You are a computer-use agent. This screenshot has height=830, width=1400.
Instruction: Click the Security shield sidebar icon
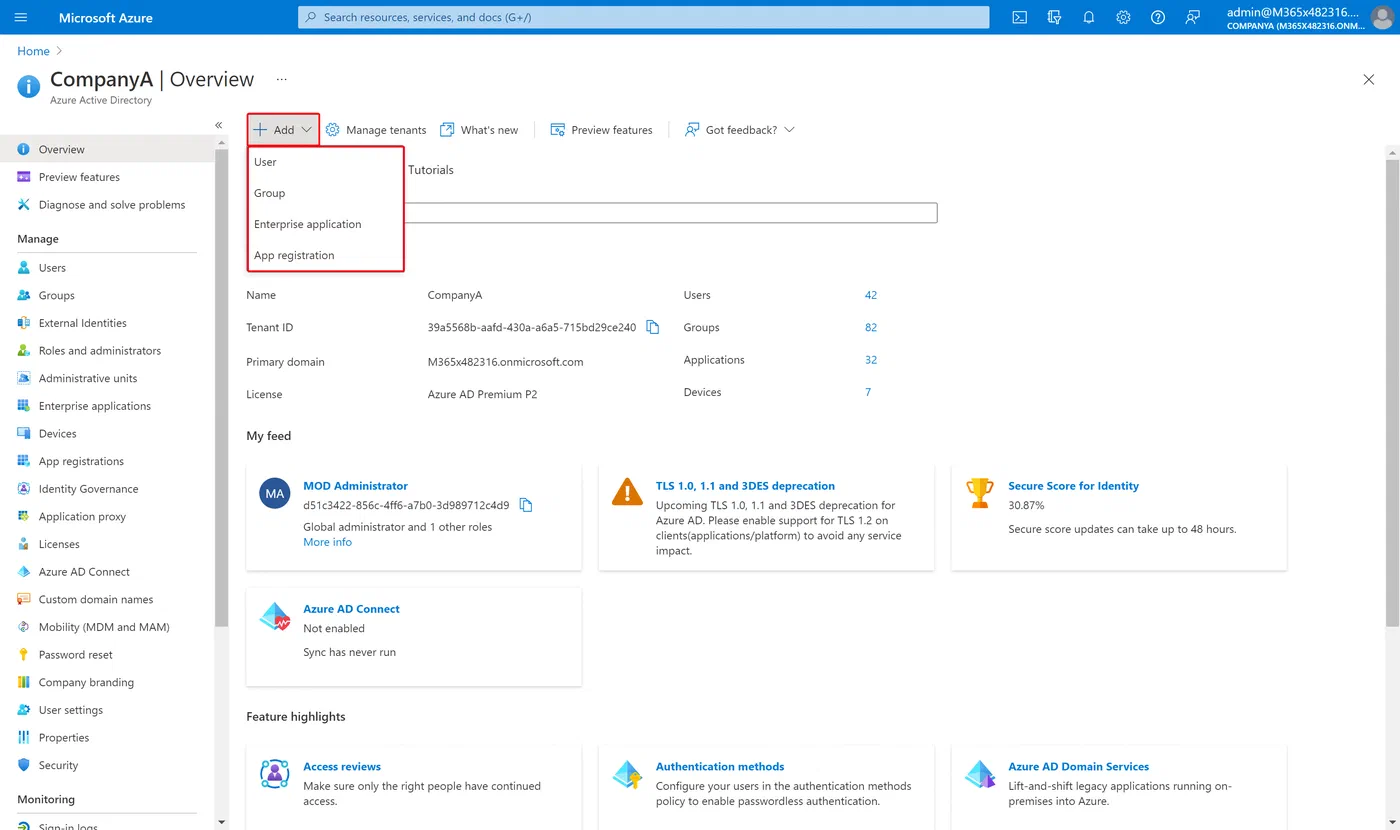pyautogui.click(x=24, y=765)
